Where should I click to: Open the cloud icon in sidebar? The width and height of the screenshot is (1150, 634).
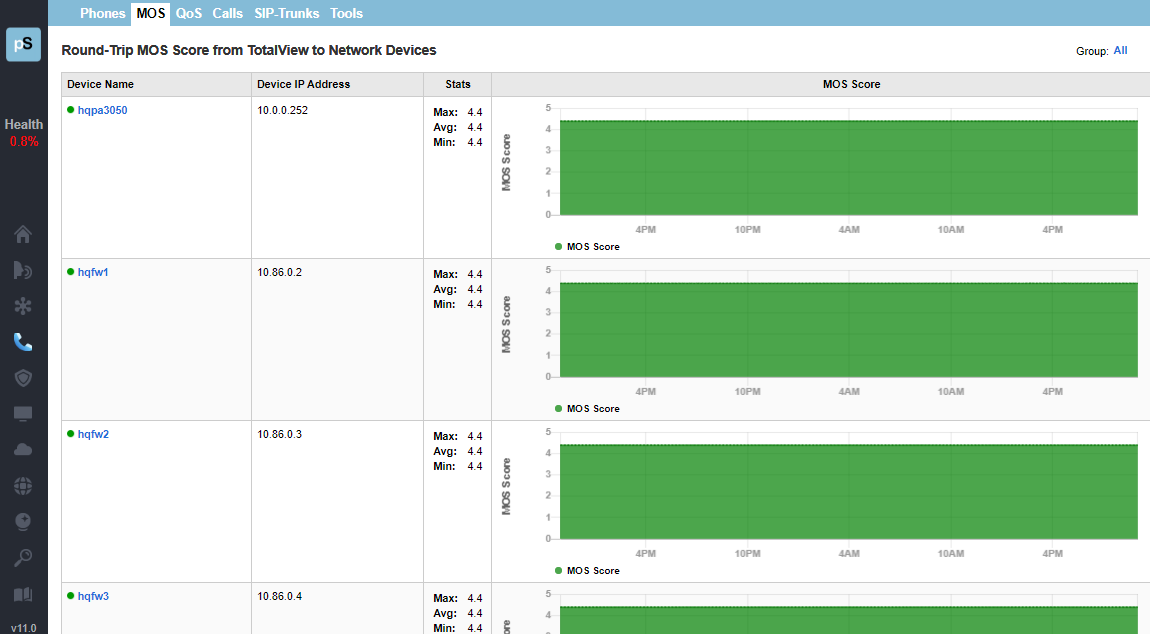coord(23,450)
